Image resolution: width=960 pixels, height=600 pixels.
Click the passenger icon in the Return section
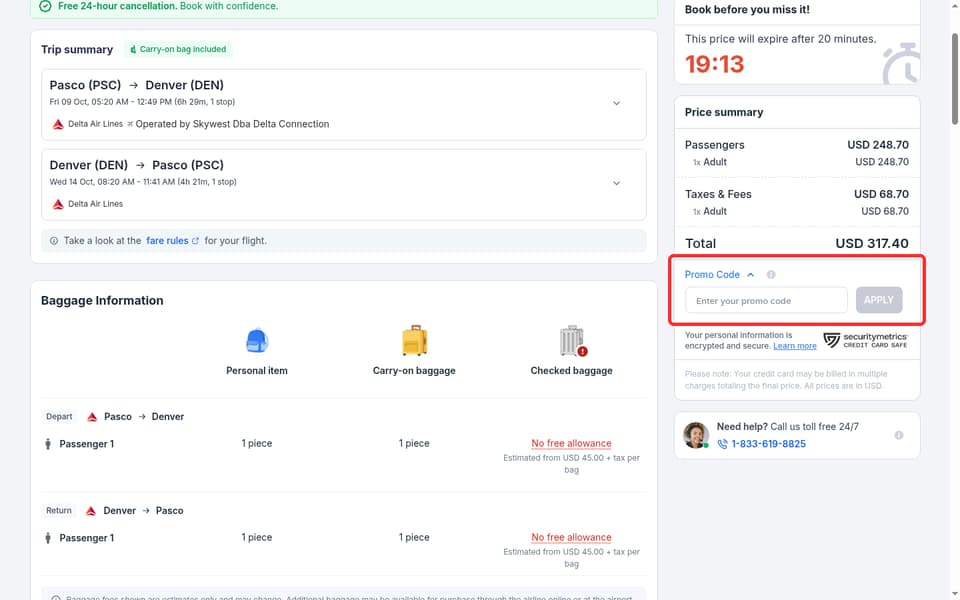[x=48, y=538]
